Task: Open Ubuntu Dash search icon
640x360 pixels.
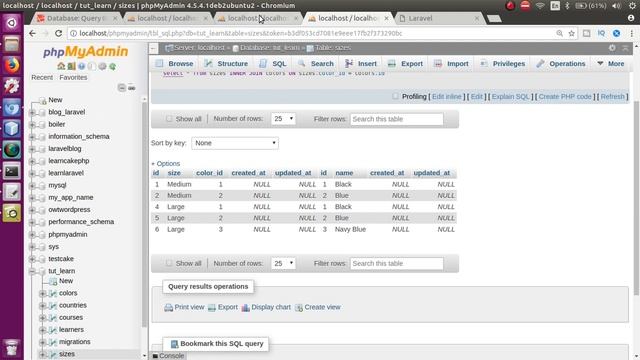Action: point(12,23)
